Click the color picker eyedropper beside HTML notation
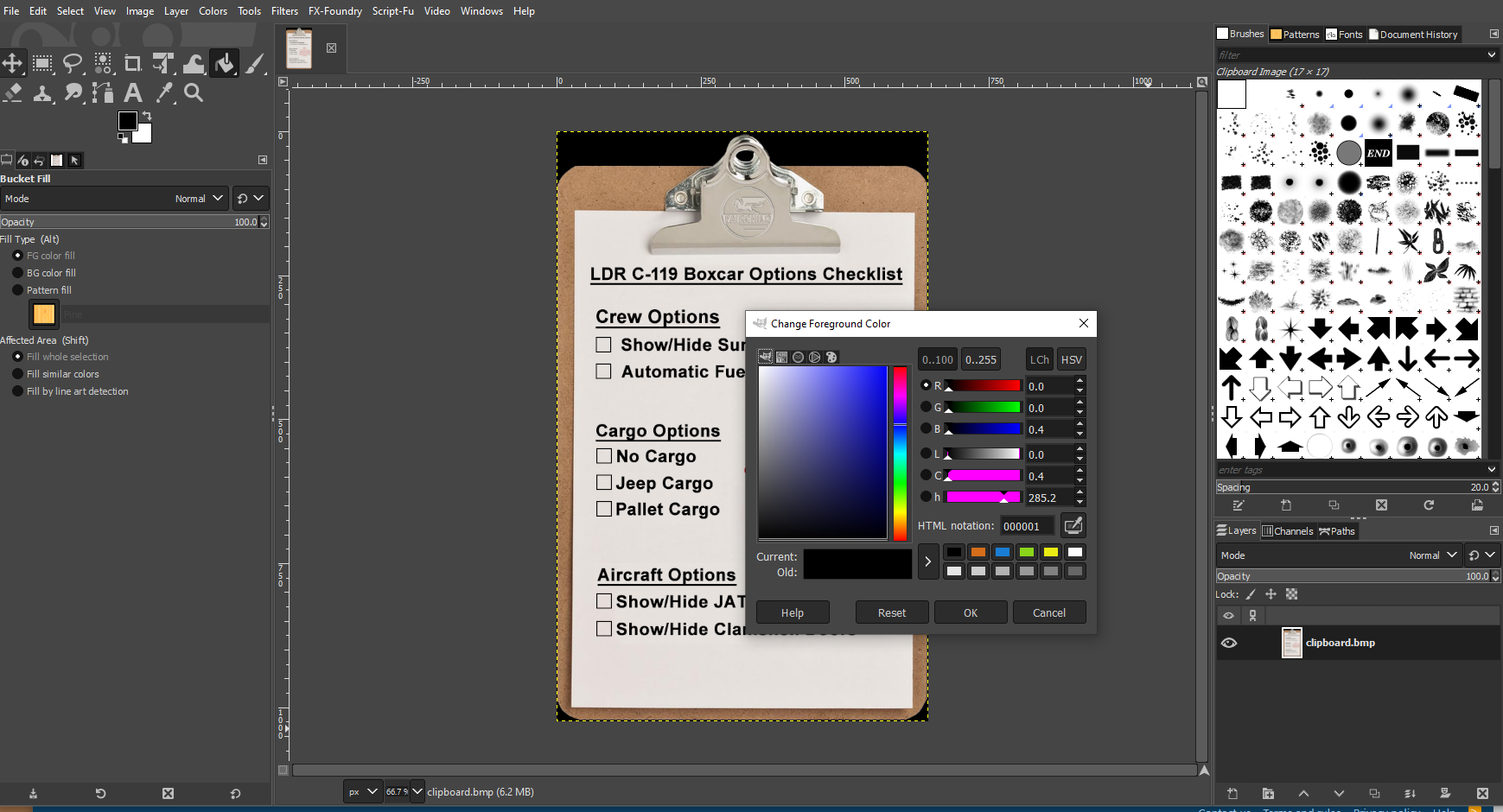 point(1073,525)
